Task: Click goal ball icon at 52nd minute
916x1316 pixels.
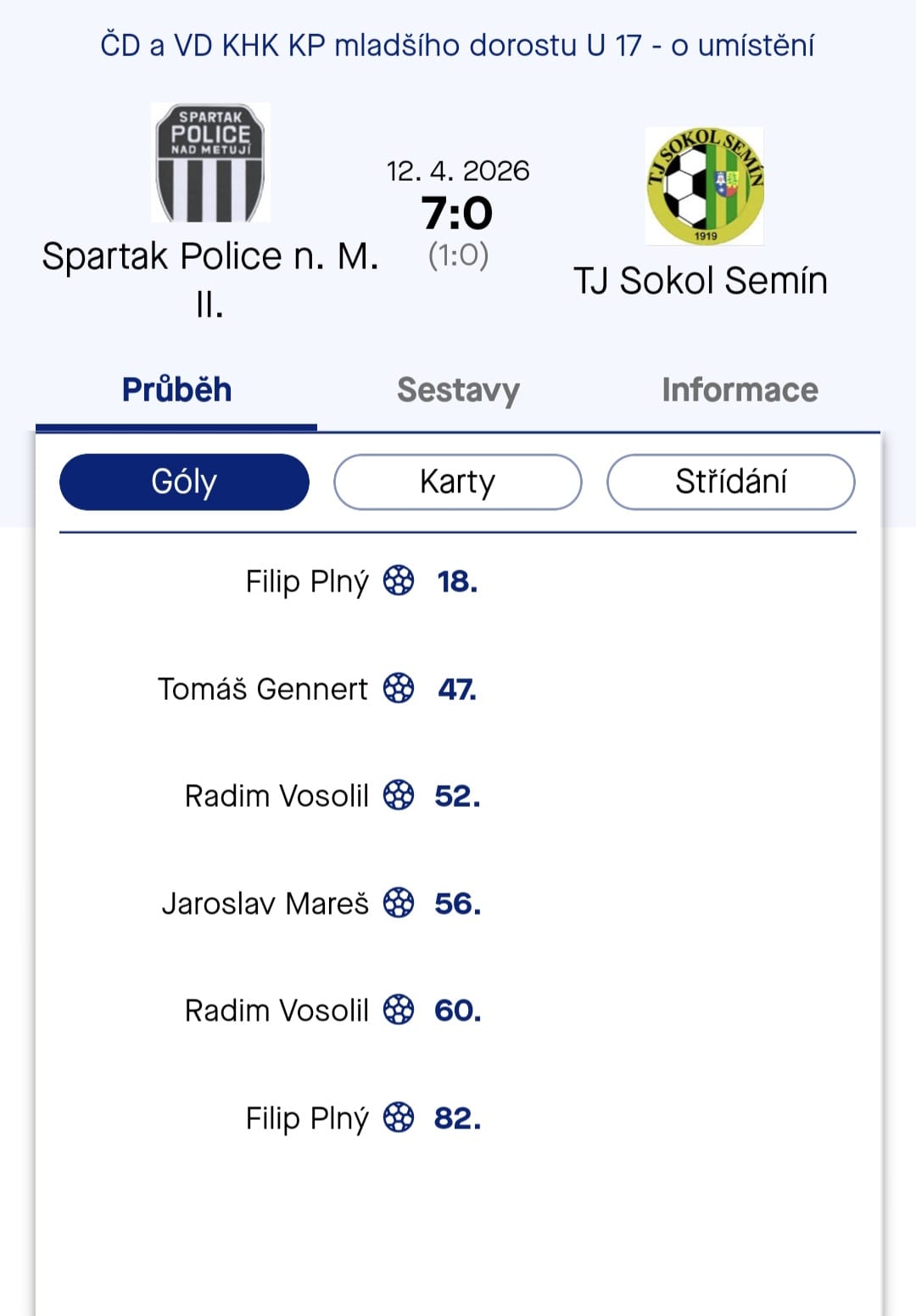Action: 399,796
